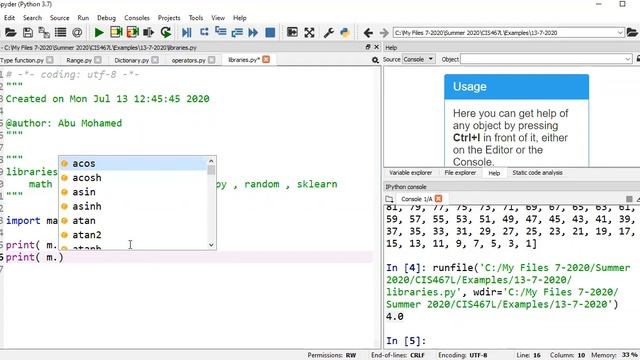Re-run last script
Screen dimensions: 640x360
[x=166, y=33]
